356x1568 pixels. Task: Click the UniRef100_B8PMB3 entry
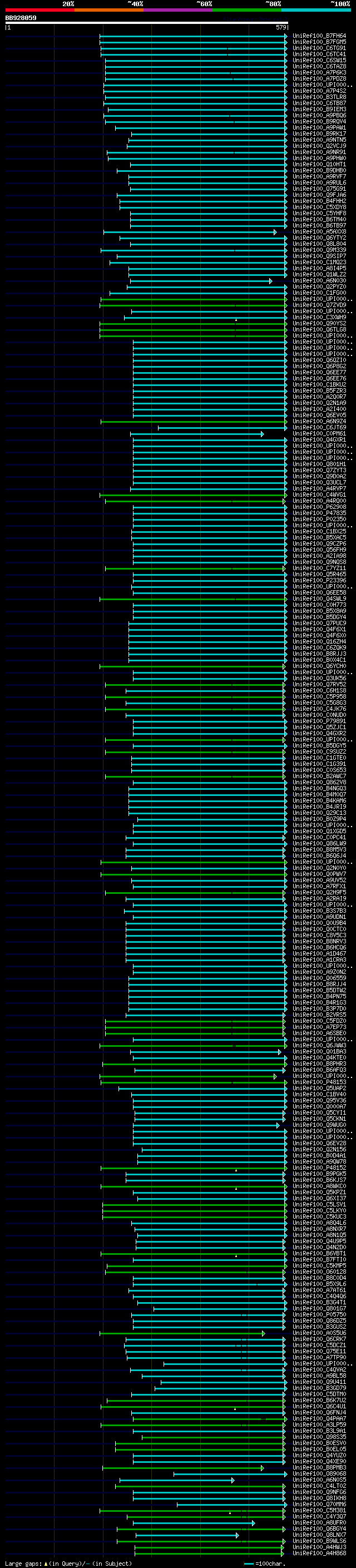coord(319,1467)
